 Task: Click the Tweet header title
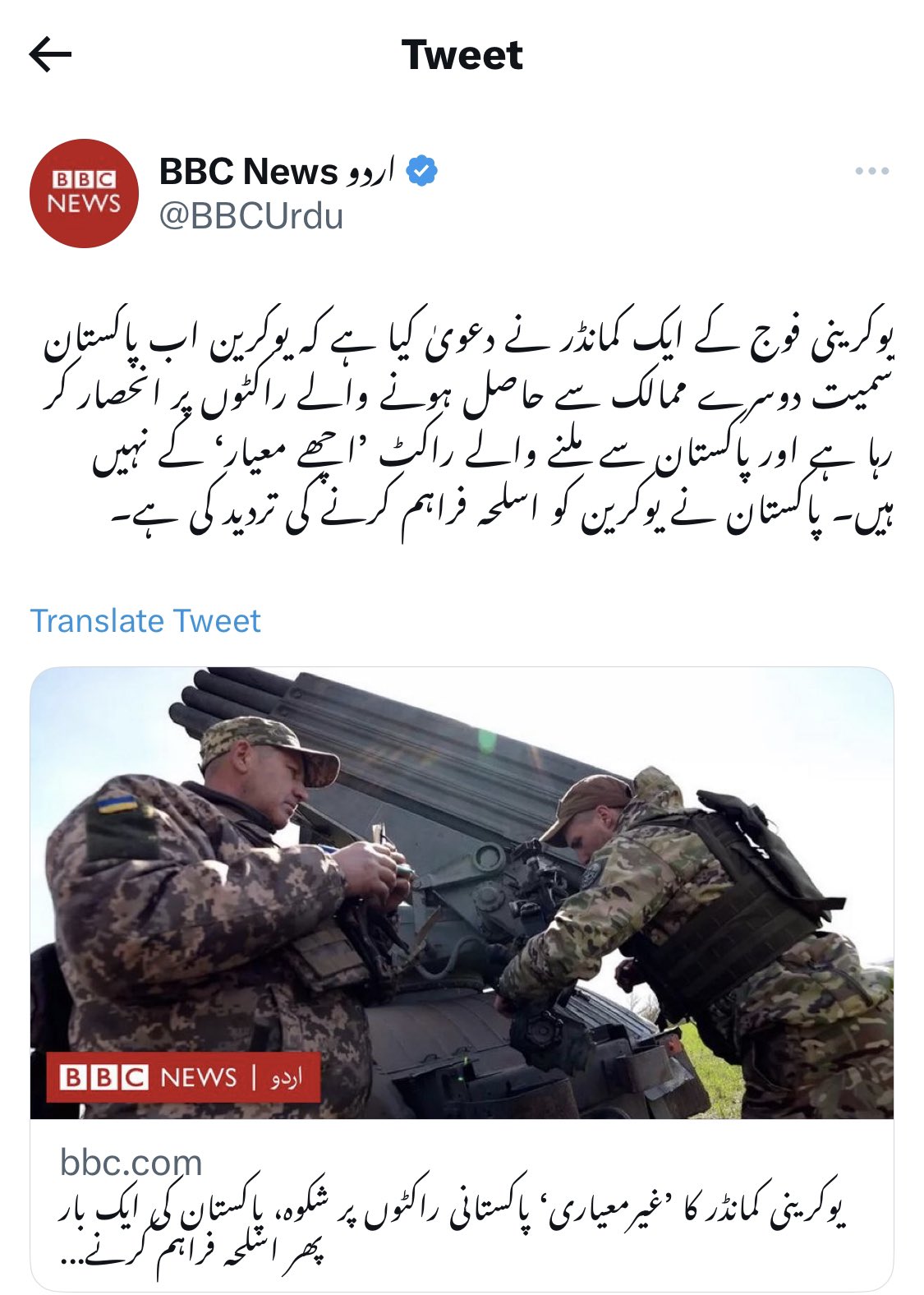[x=462, y=55]
